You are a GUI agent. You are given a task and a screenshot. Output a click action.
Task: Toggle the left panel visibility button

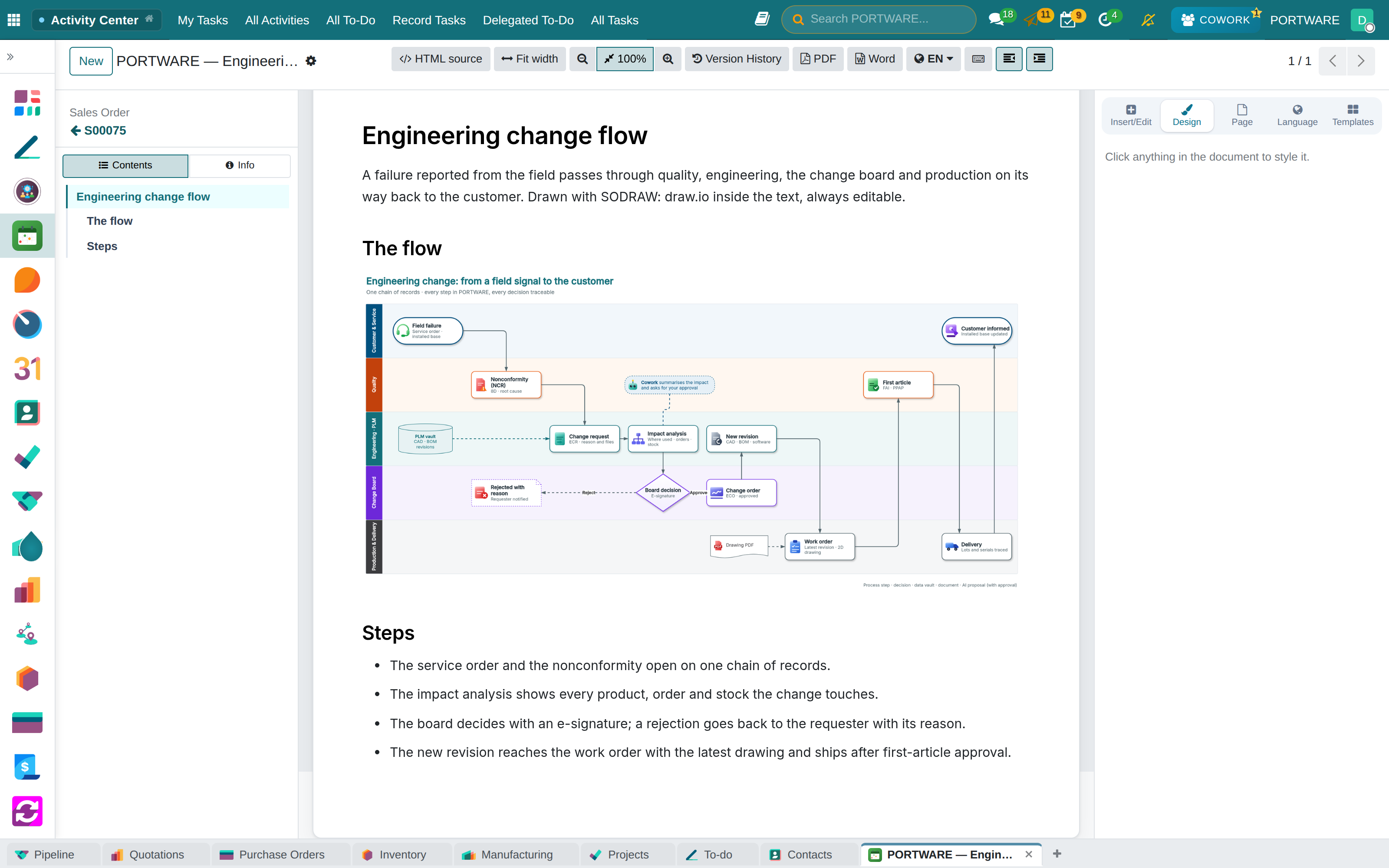point(1009,59)
